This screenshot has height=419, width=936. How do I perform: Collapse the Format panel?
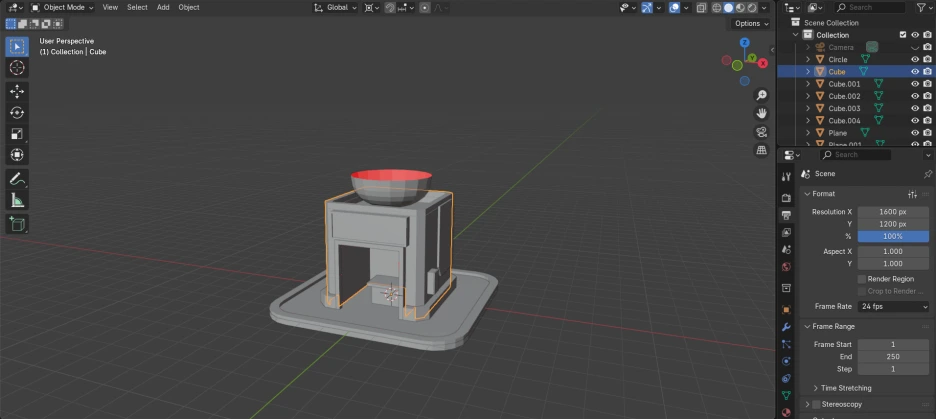808,194
